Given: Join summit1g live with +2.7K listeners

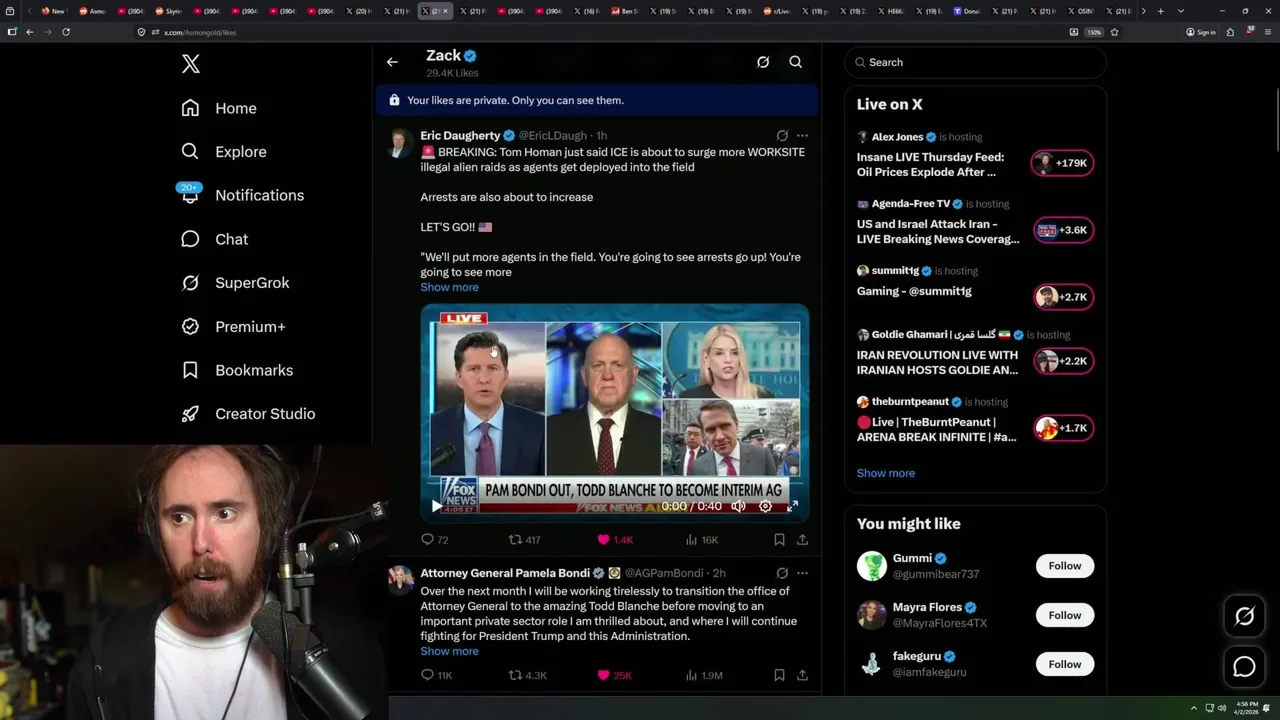Looking at the screenshot, I should 1063,297.
